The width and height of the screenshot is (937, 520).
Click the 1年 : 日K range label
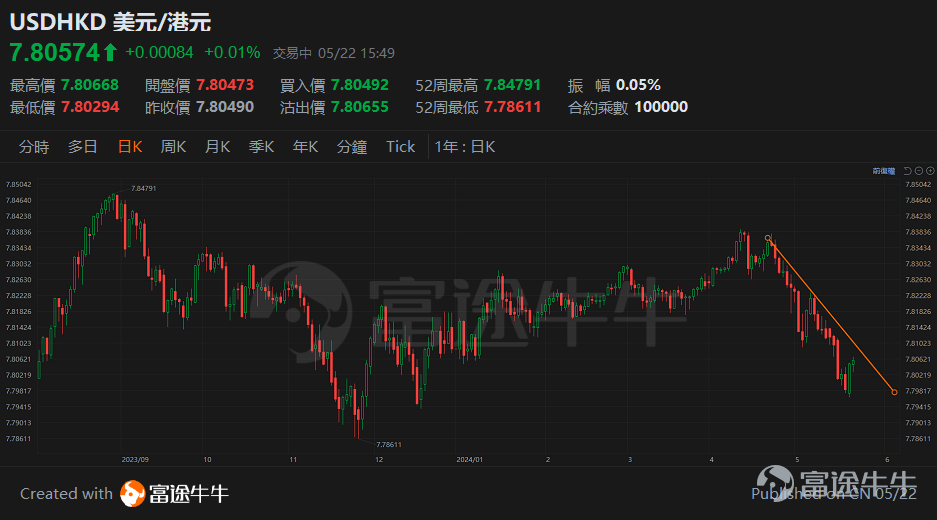coord(465,146)
